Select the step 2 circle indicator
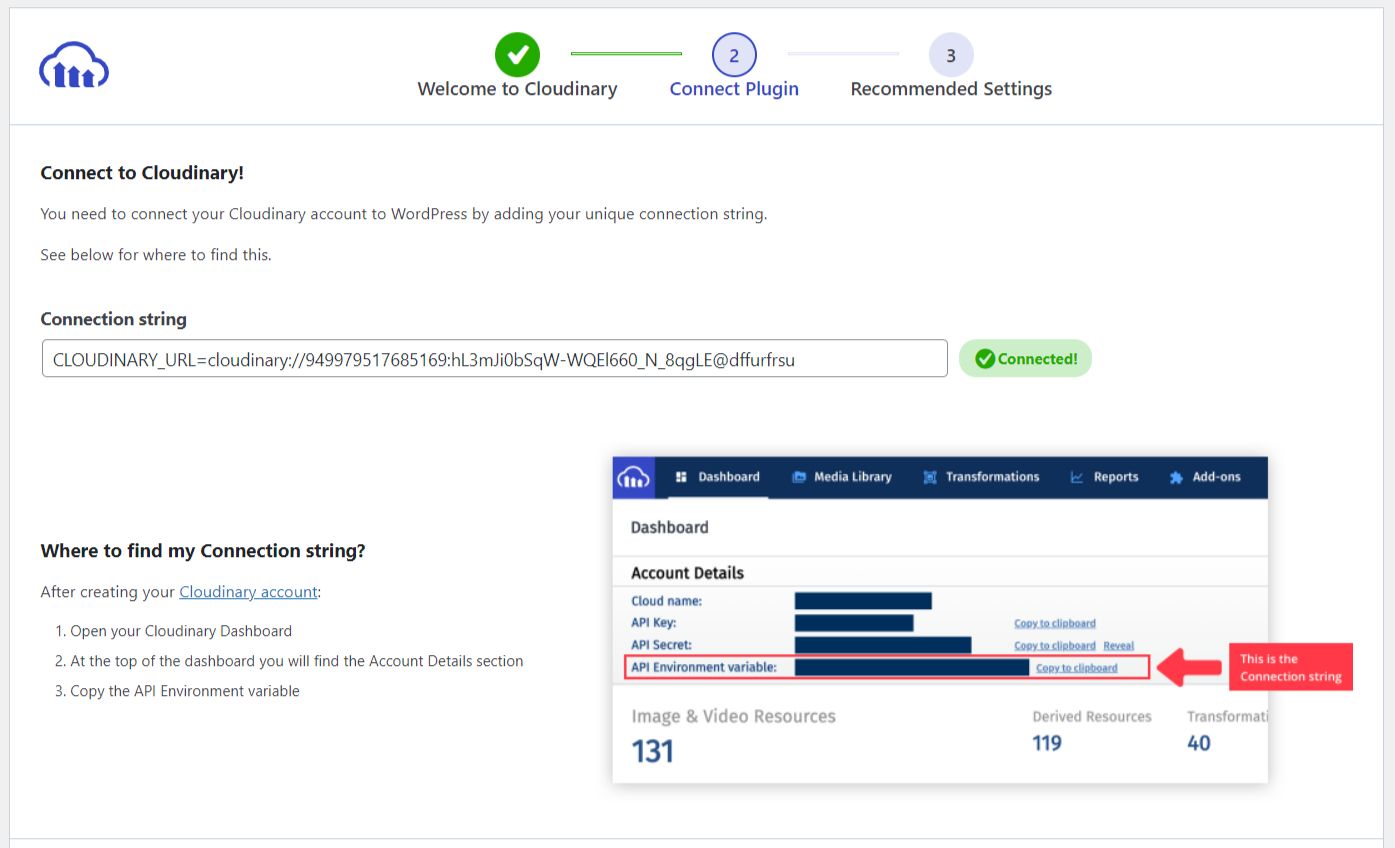Viewport: 1395px width, 848px height. point(734,55)
